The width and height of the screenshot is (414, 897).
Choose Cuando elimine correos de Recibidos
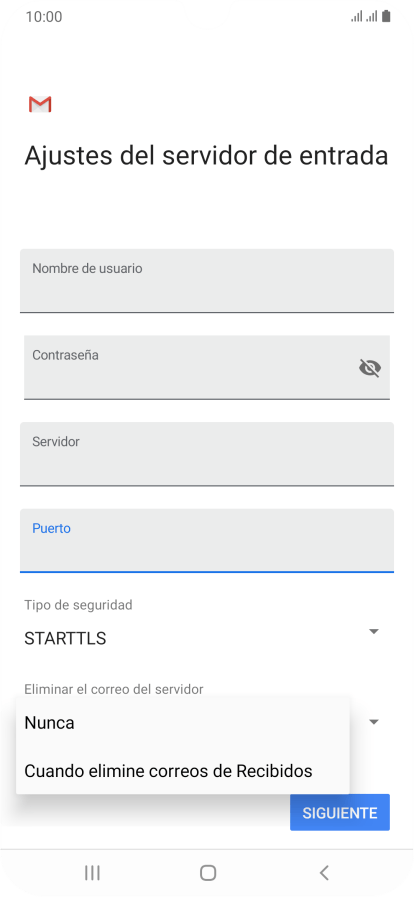pos(183,771)
